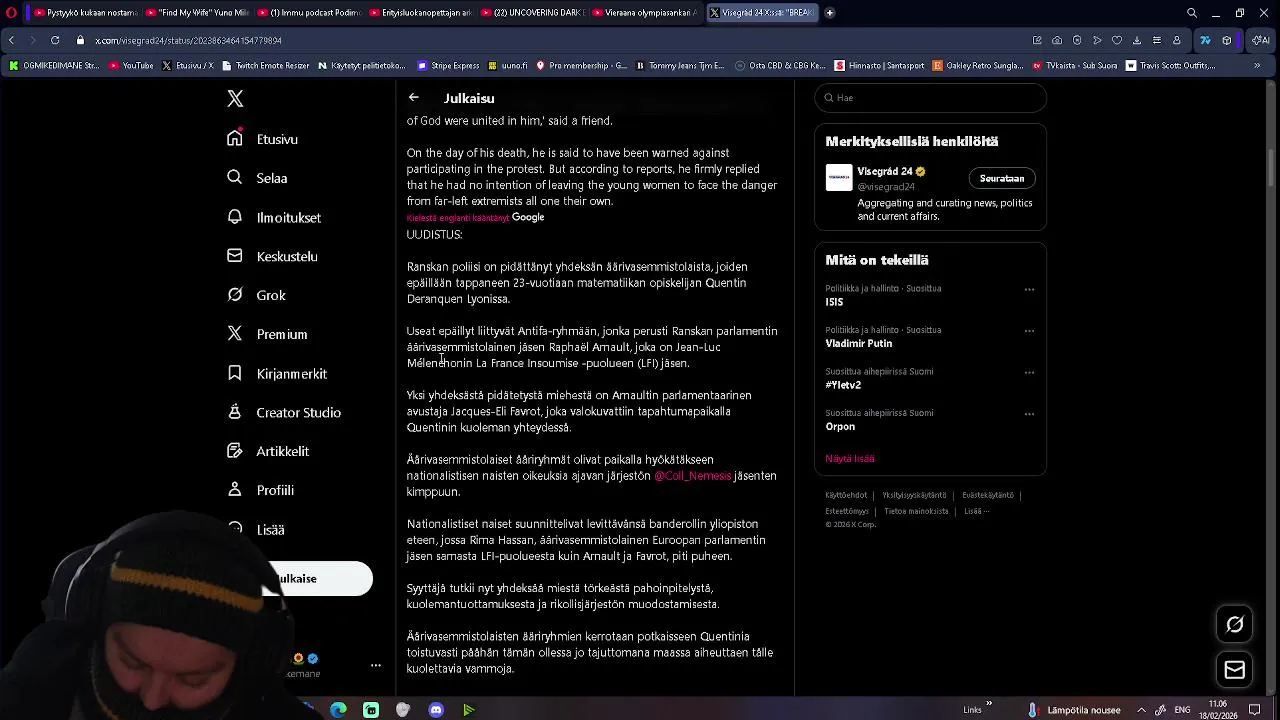Open the browser tab search magnifier
Screen dimensions: 1280x720
coord(1192,13)
